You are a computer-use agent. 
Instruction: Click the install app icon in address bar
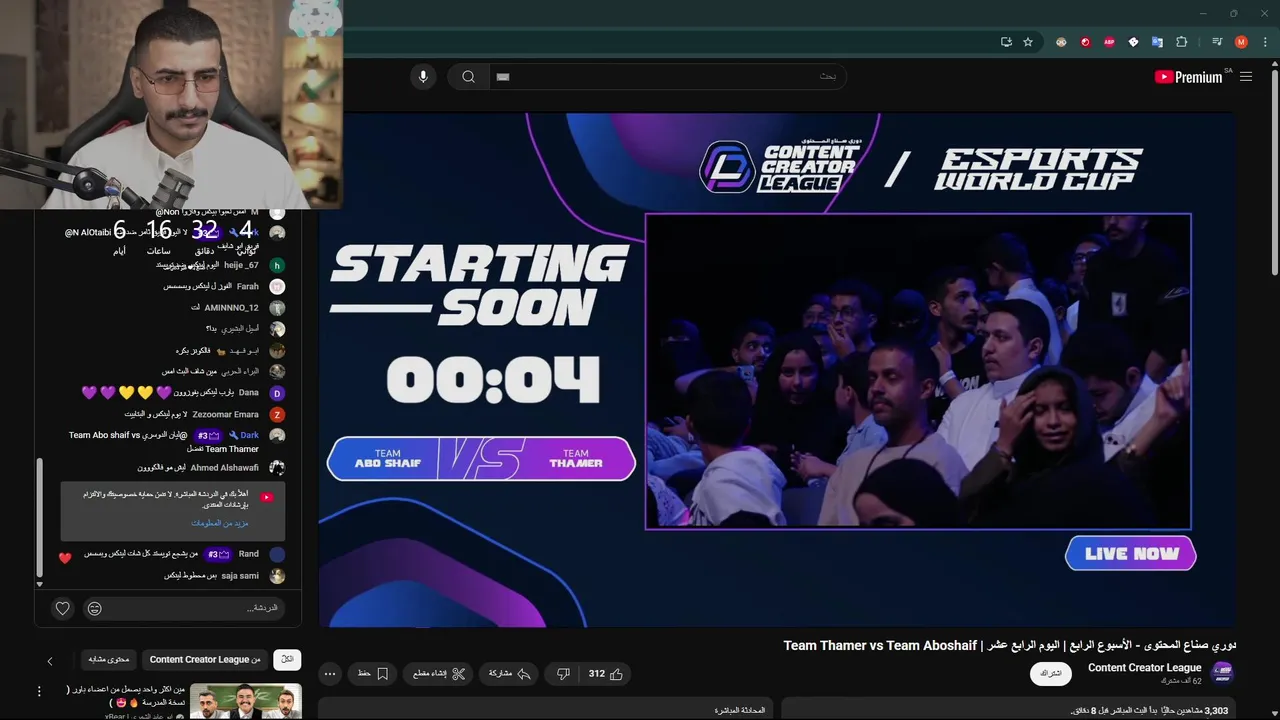tap(1006, 42)
